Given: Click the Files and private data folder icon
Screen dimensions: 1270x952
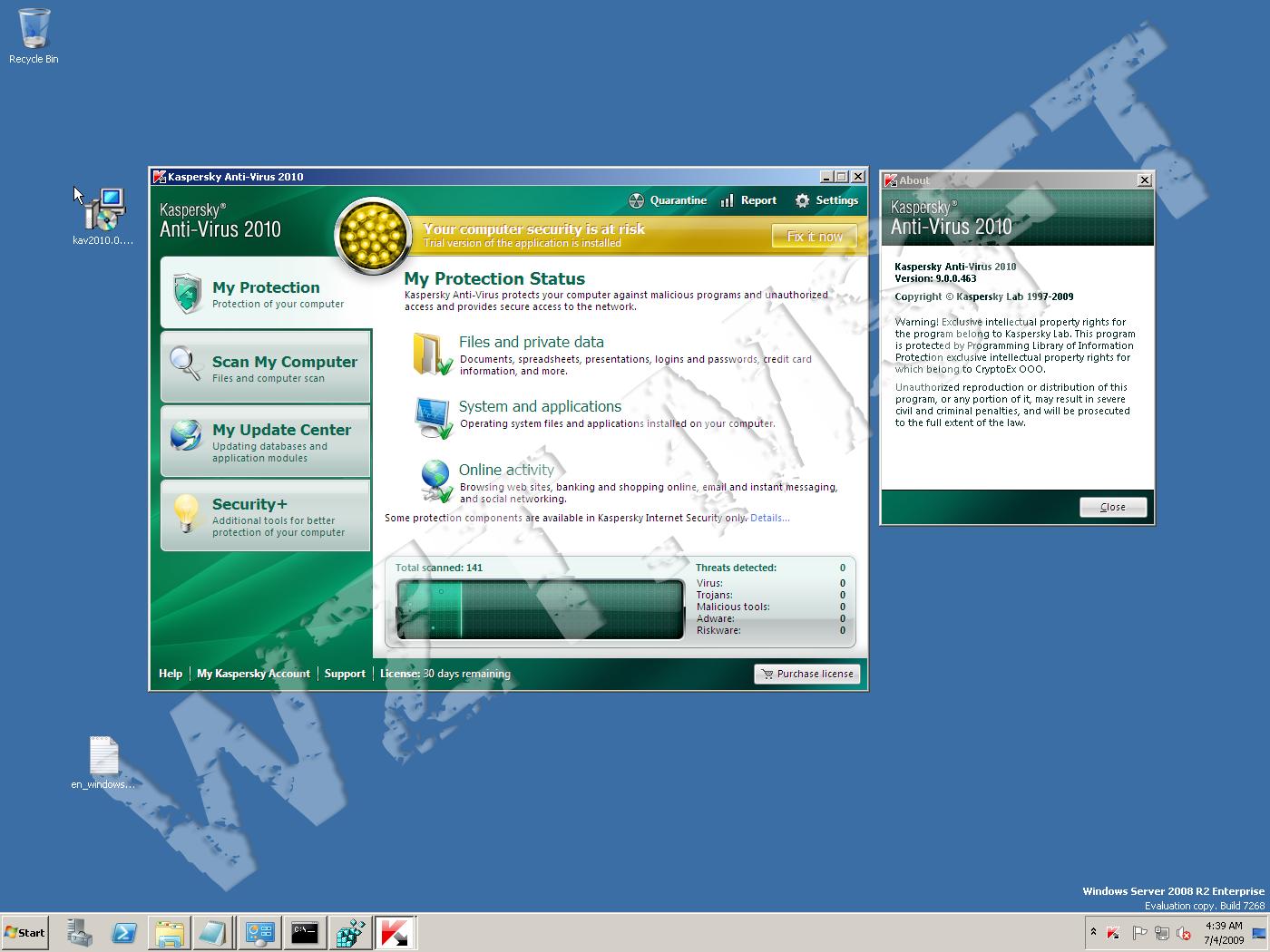Looking at the screenshot, I should [433, 355].
